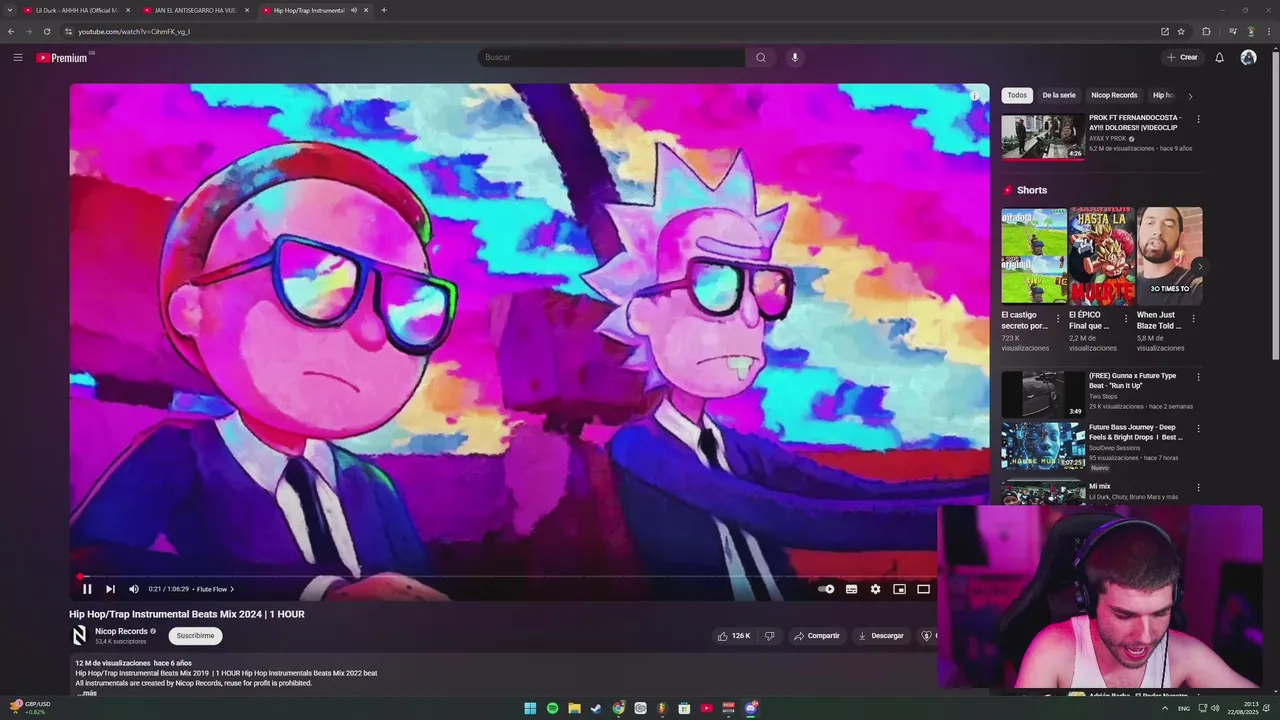Dislike the video with thumbs down
This screenshot has width=1280, height=720.
[x=769, y=636]
